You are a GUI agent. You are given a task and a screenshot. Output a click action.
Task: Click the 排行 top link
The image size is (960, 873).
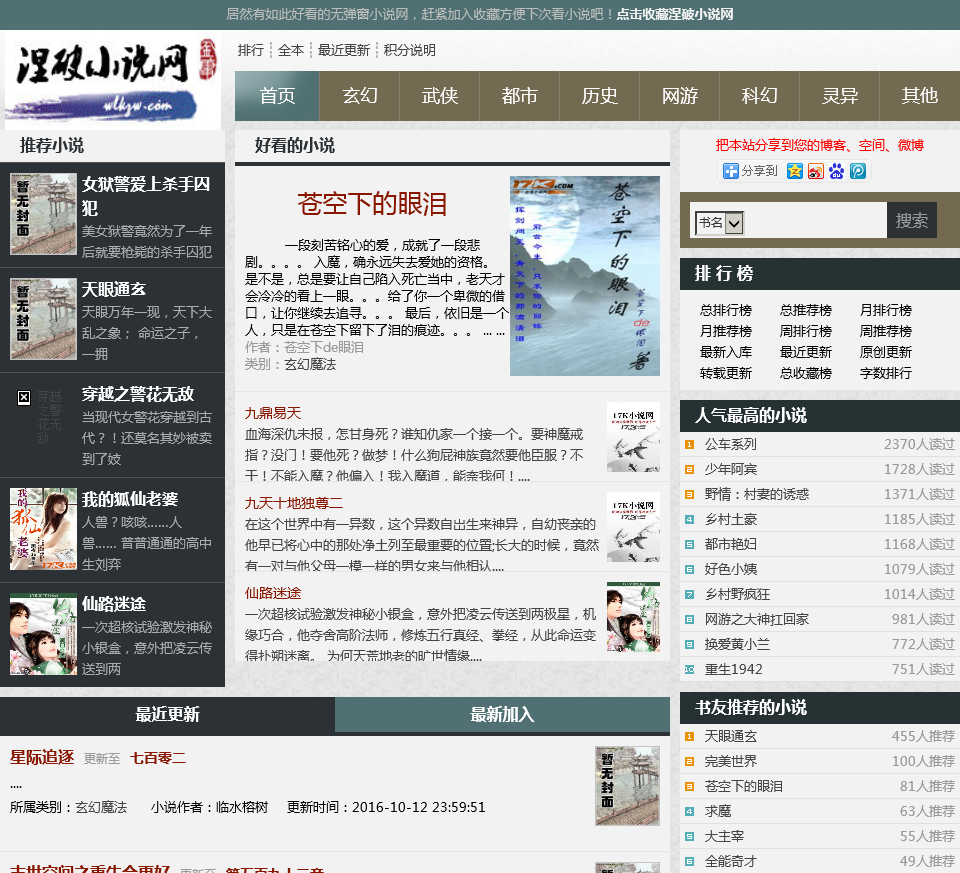tap(250, 50)
